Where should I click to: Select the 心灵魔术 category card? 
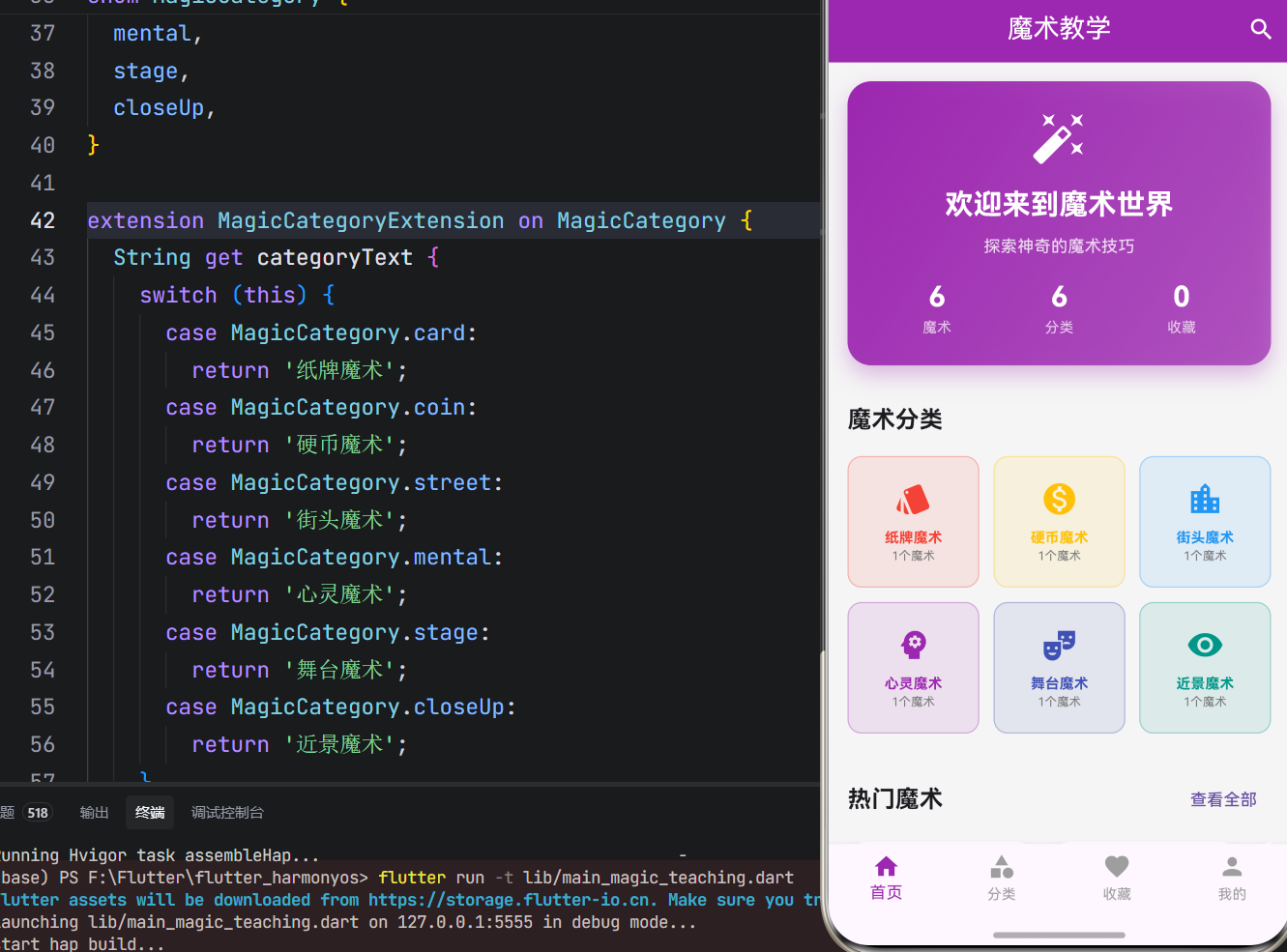click(x=913, y=667)
